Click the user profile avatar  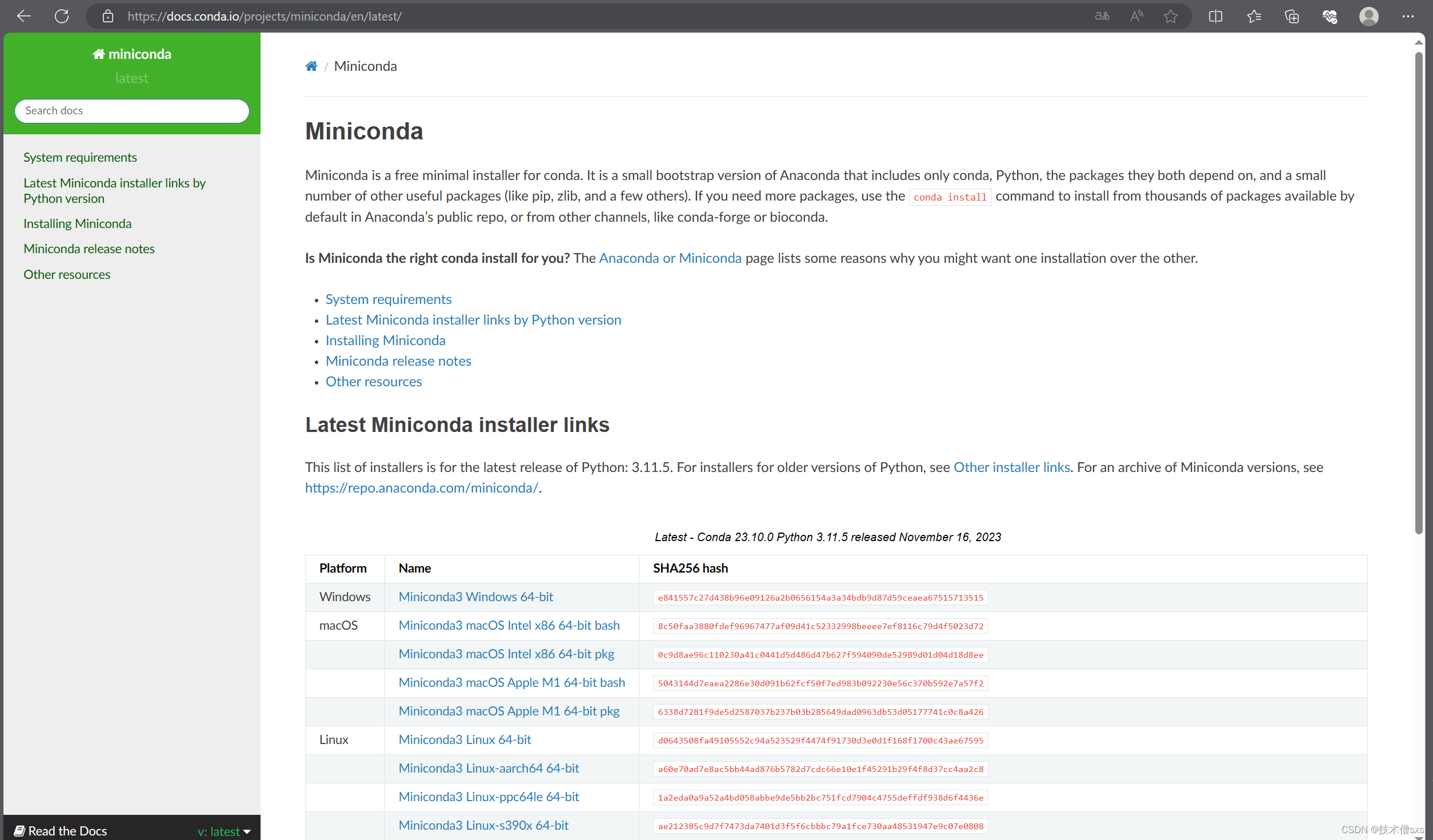(x=1368, y=16)
